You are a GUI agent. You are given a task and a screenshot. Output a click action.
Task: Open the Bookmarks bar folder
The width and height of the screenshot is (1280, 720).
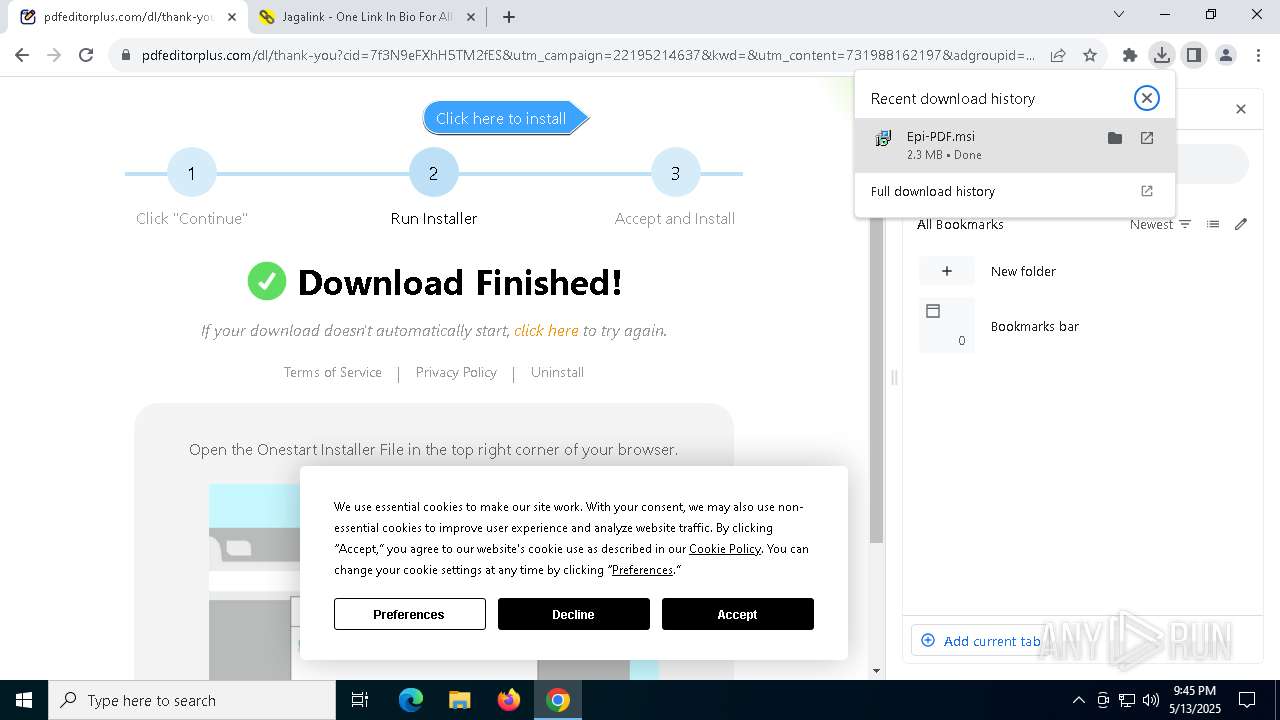tap(1085, 326)
